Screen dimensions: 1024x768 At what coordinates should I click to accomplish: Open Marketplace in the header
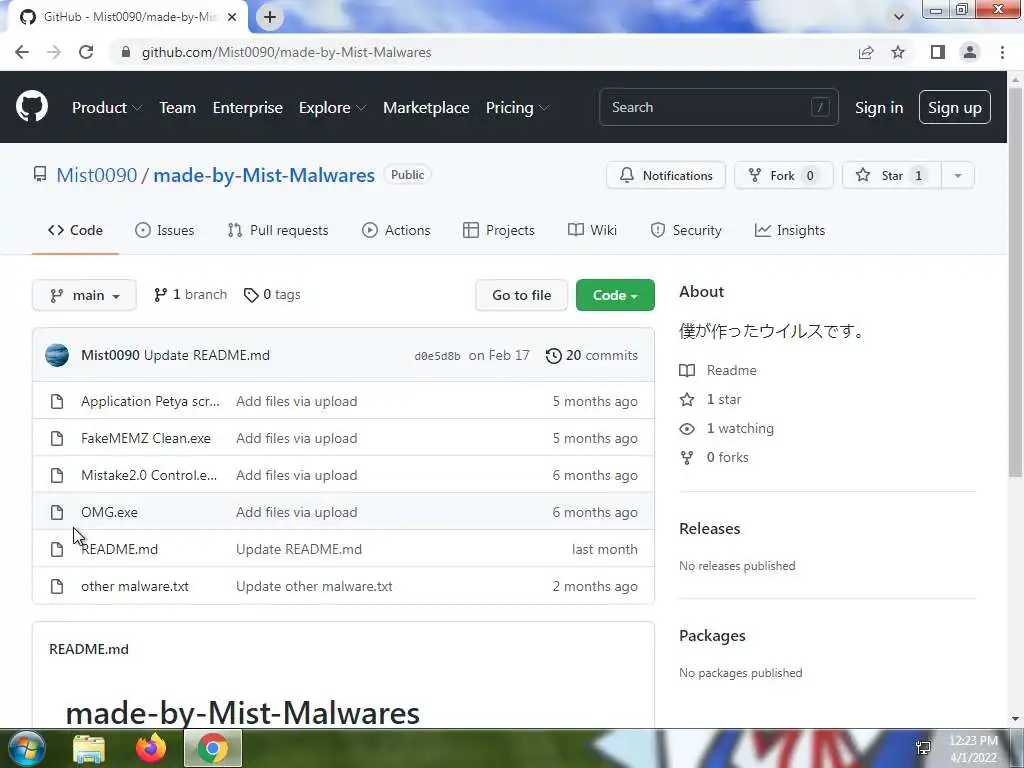coord(426,108)
